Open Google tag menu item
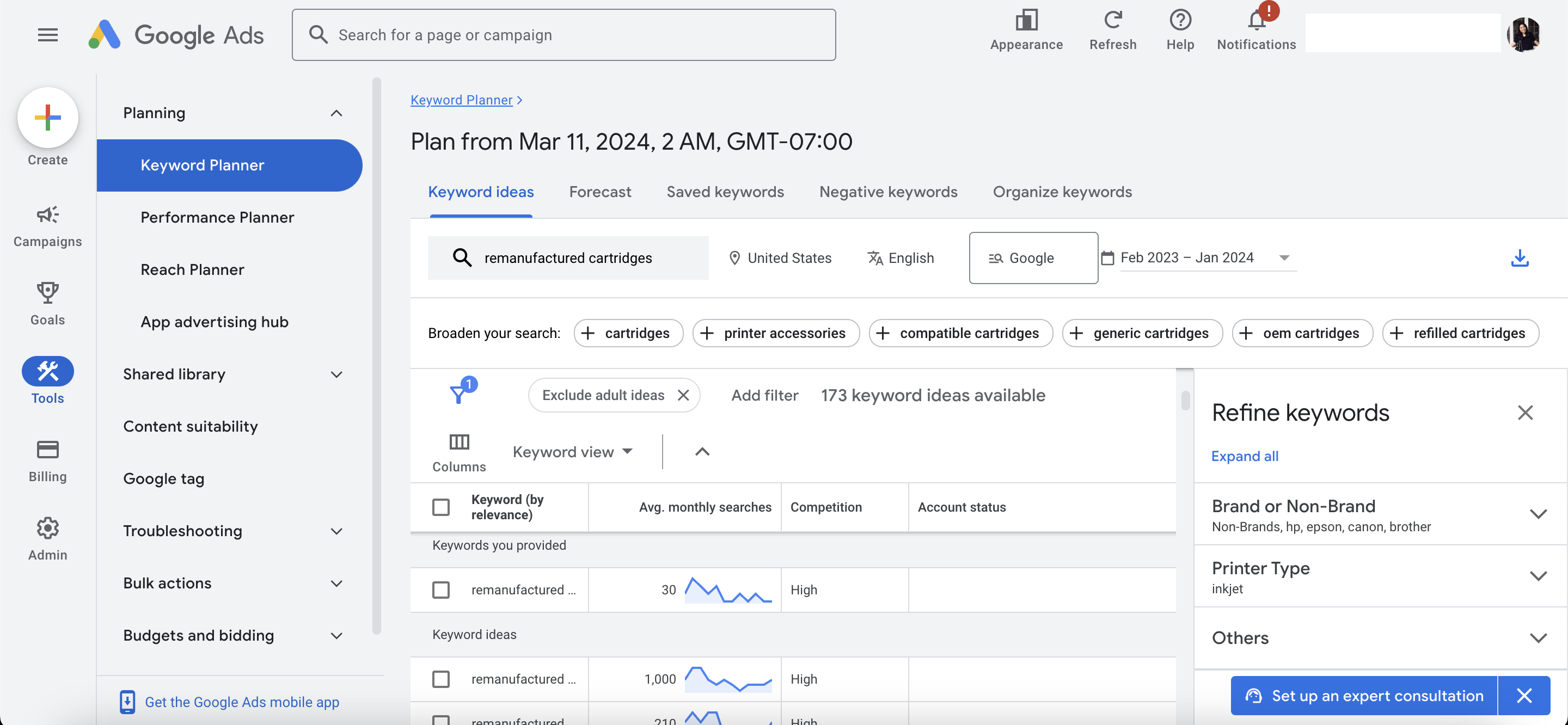 click(x=164, y=479)
